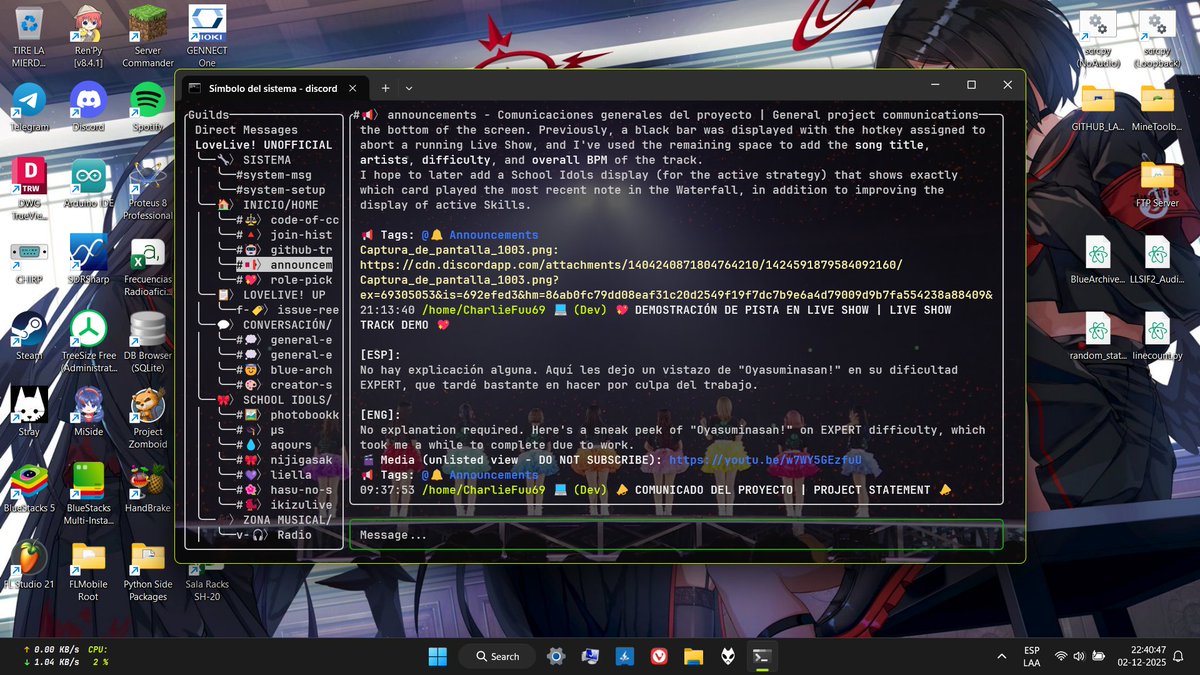Open the #system-setup channel
This screenshot has width=1200, height=675.
pyautogui.click(x=280, y=190)
